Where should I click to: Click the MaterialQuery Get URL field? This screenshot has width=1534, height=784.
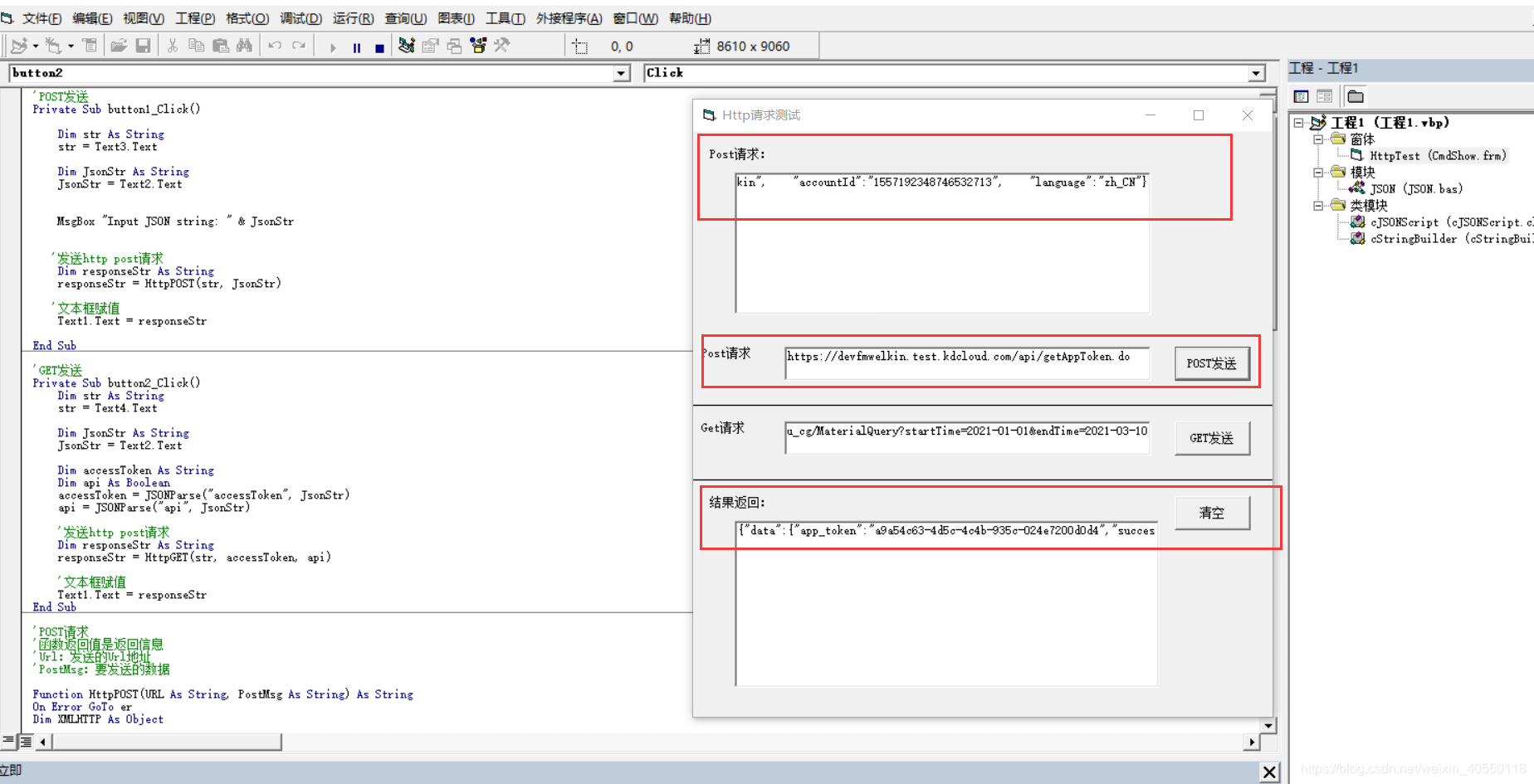coord(967,438)
